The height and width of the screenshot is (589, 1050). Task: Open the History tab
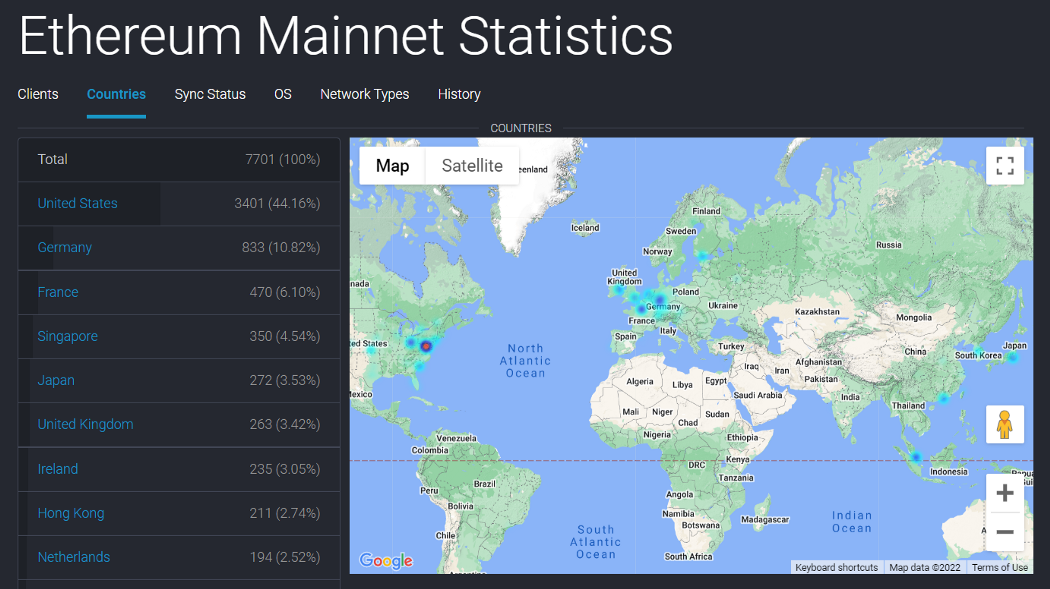click(459, 94)
